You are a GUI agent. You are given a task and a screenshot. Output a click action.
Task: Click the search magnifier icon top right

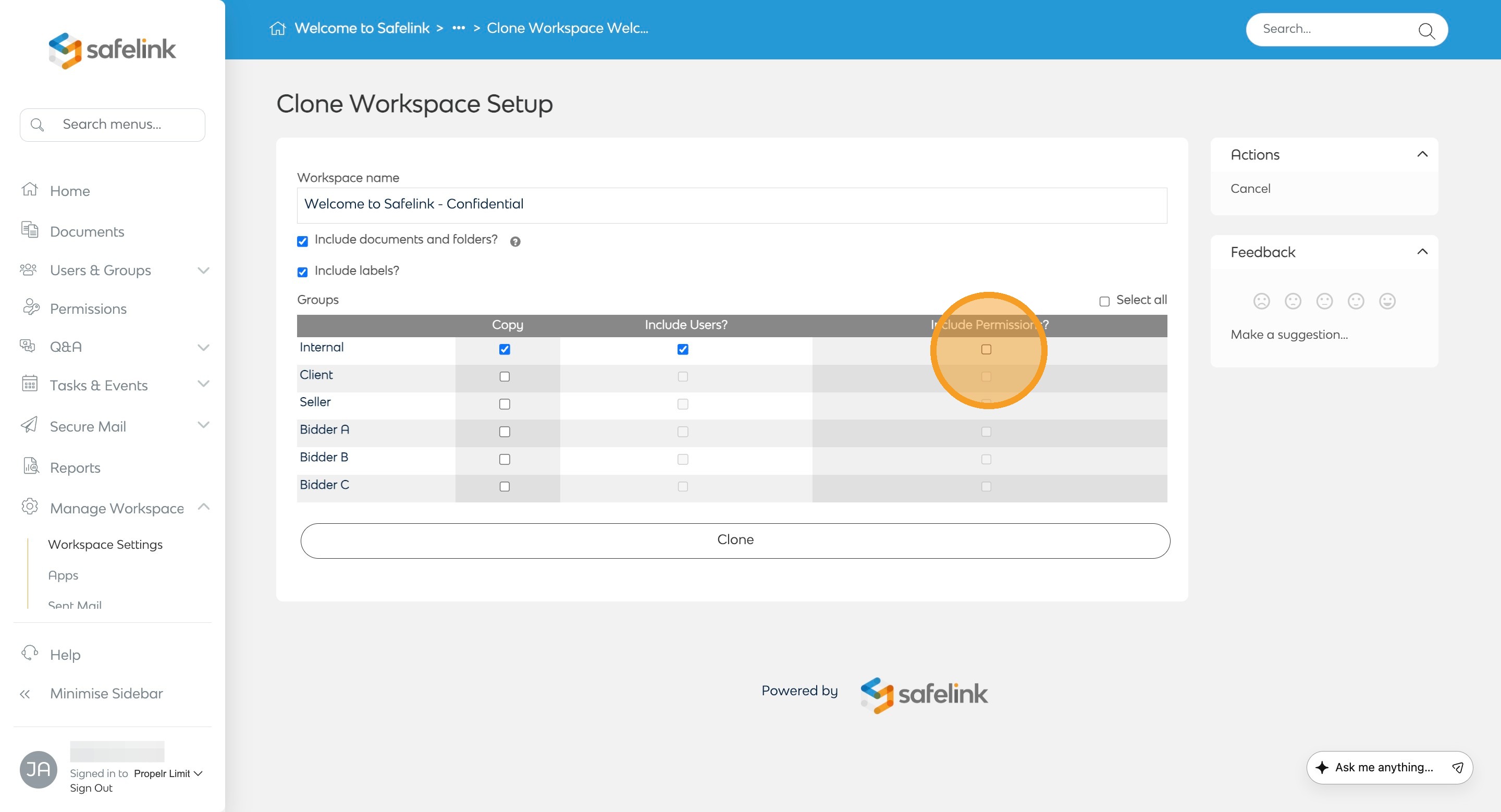click(x=1426, y=30)
